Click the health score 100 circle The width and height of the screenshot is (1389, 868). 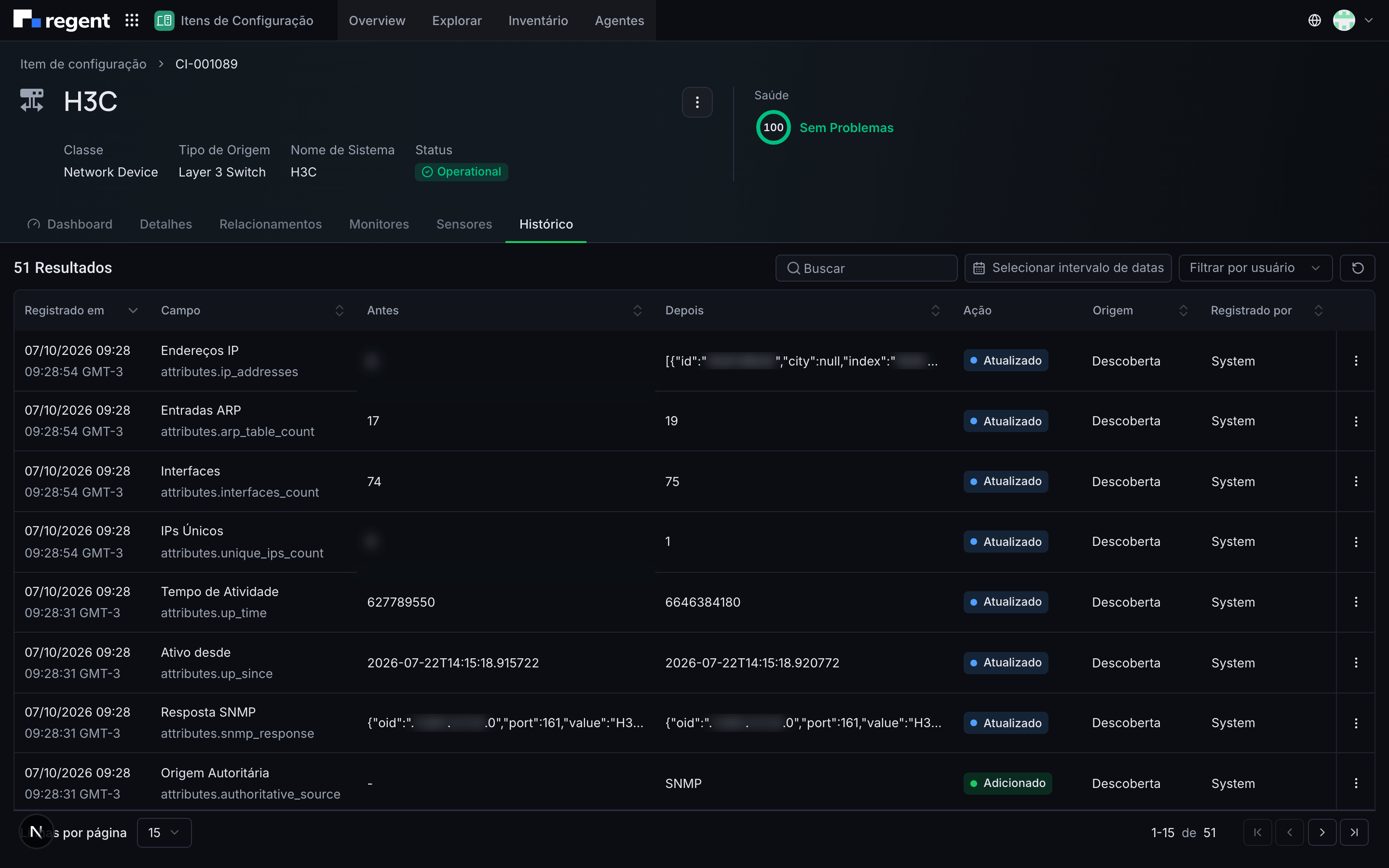(x=773, y=127)
